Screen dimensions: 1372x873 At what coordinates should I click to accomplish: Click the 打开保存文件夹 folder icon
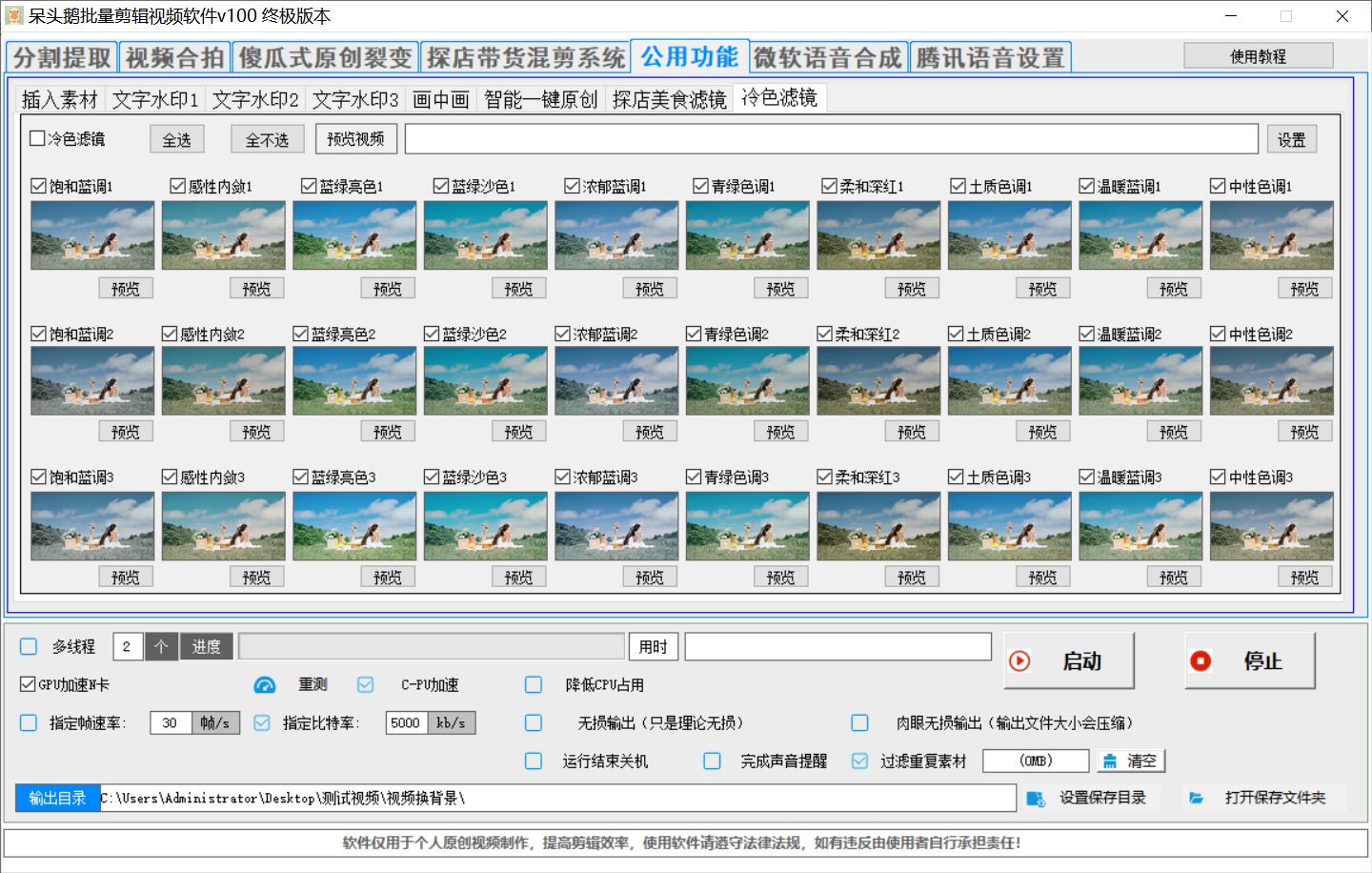tap(1196, 798)
